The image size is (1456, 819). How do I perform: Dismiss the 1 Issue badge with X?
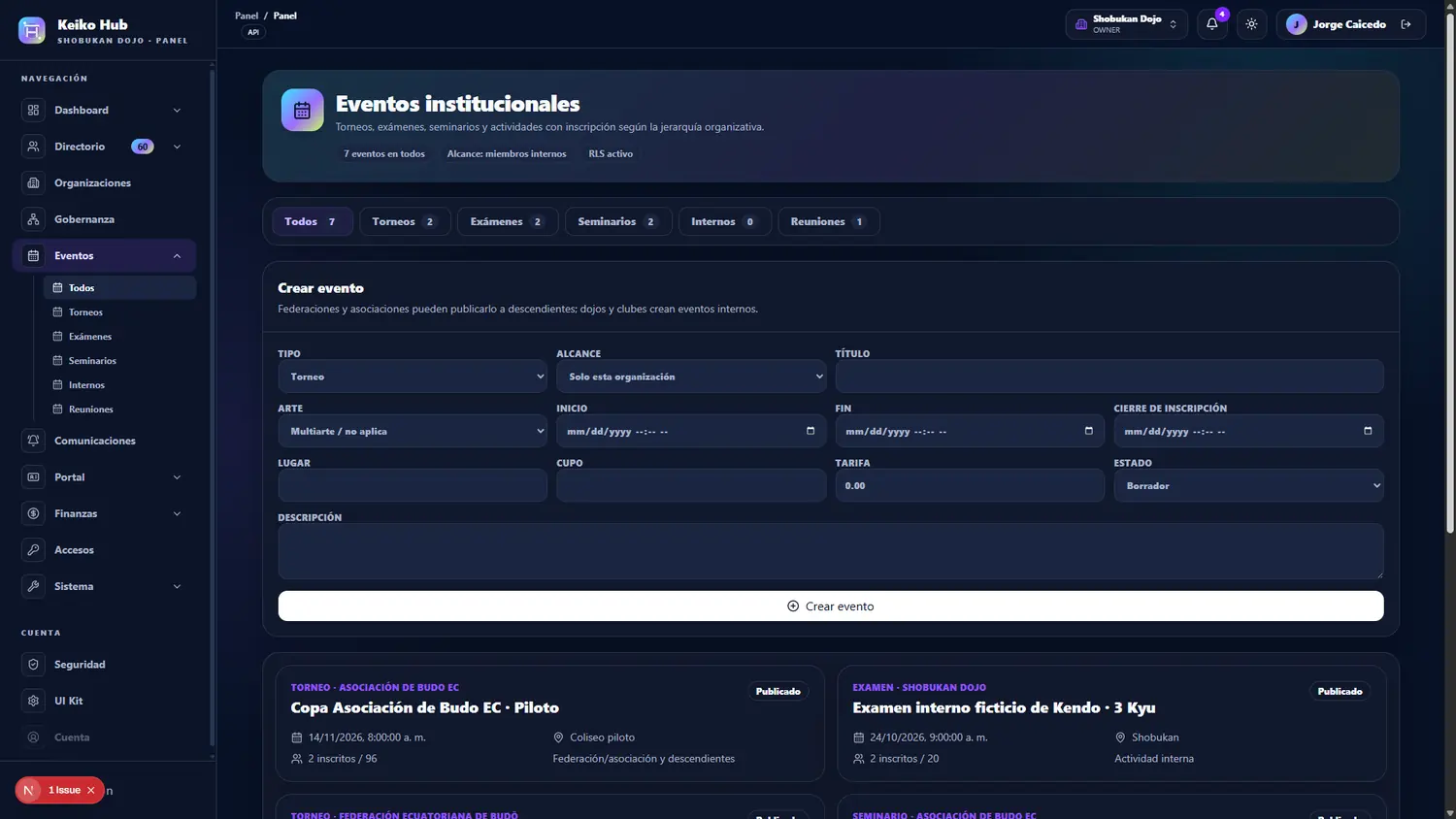point(91,790)
